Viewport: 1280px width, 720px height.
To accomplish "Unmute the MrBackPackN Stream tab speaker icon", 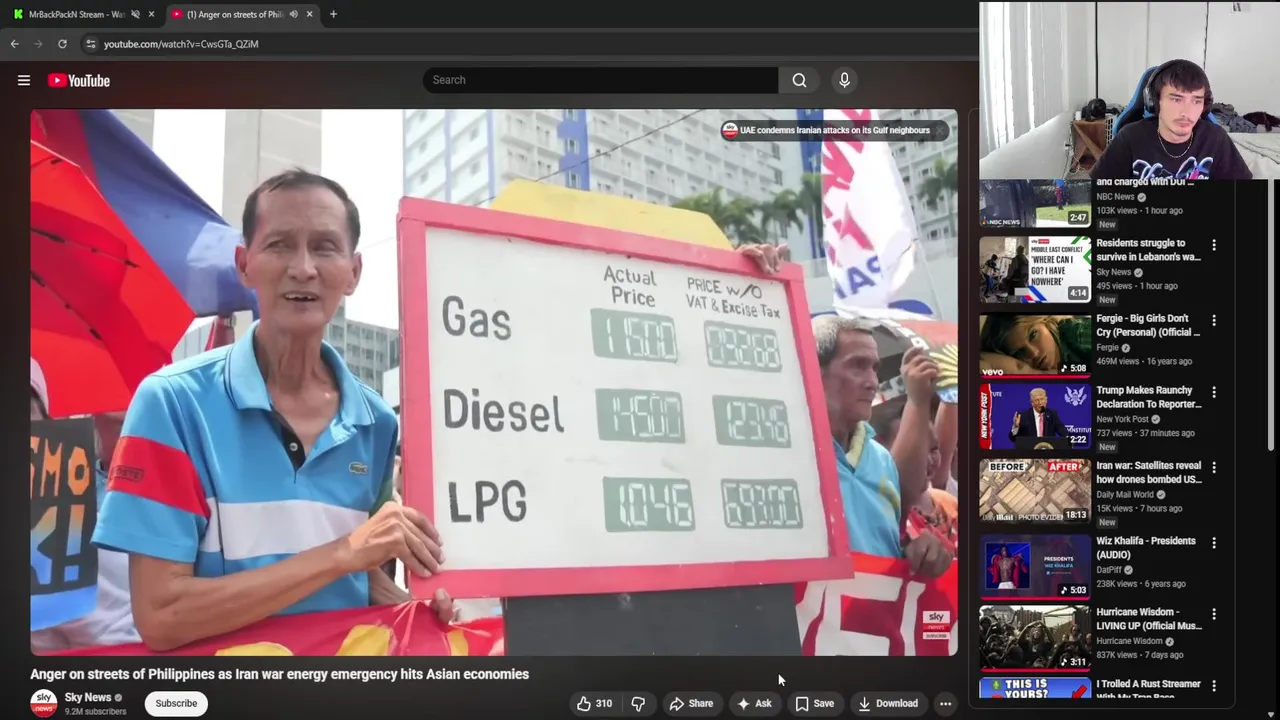I will click(x=135, y=14).
